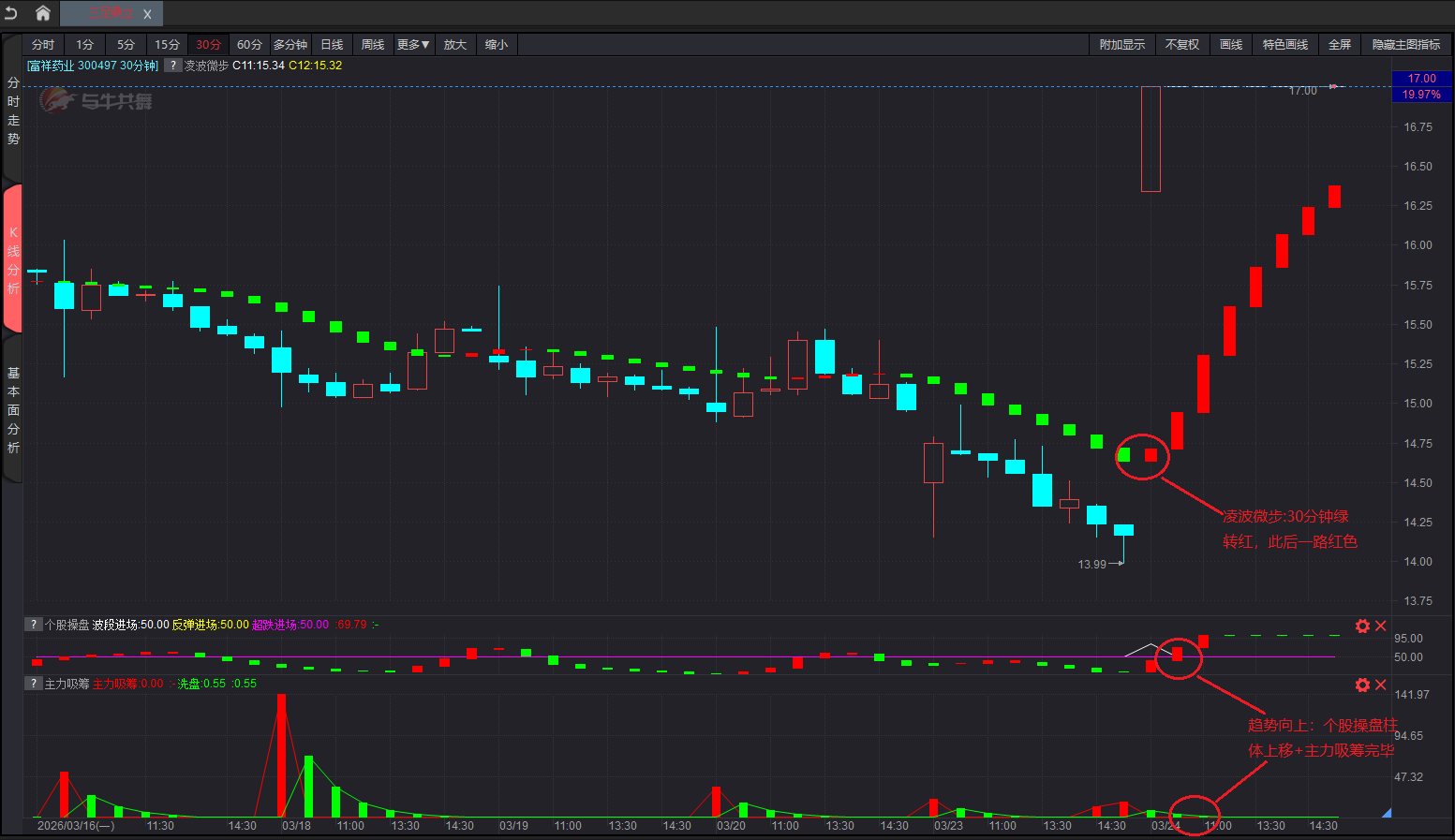Open the 附加显示 options menu
The image size is (1455, 840).
point(1121,45)
